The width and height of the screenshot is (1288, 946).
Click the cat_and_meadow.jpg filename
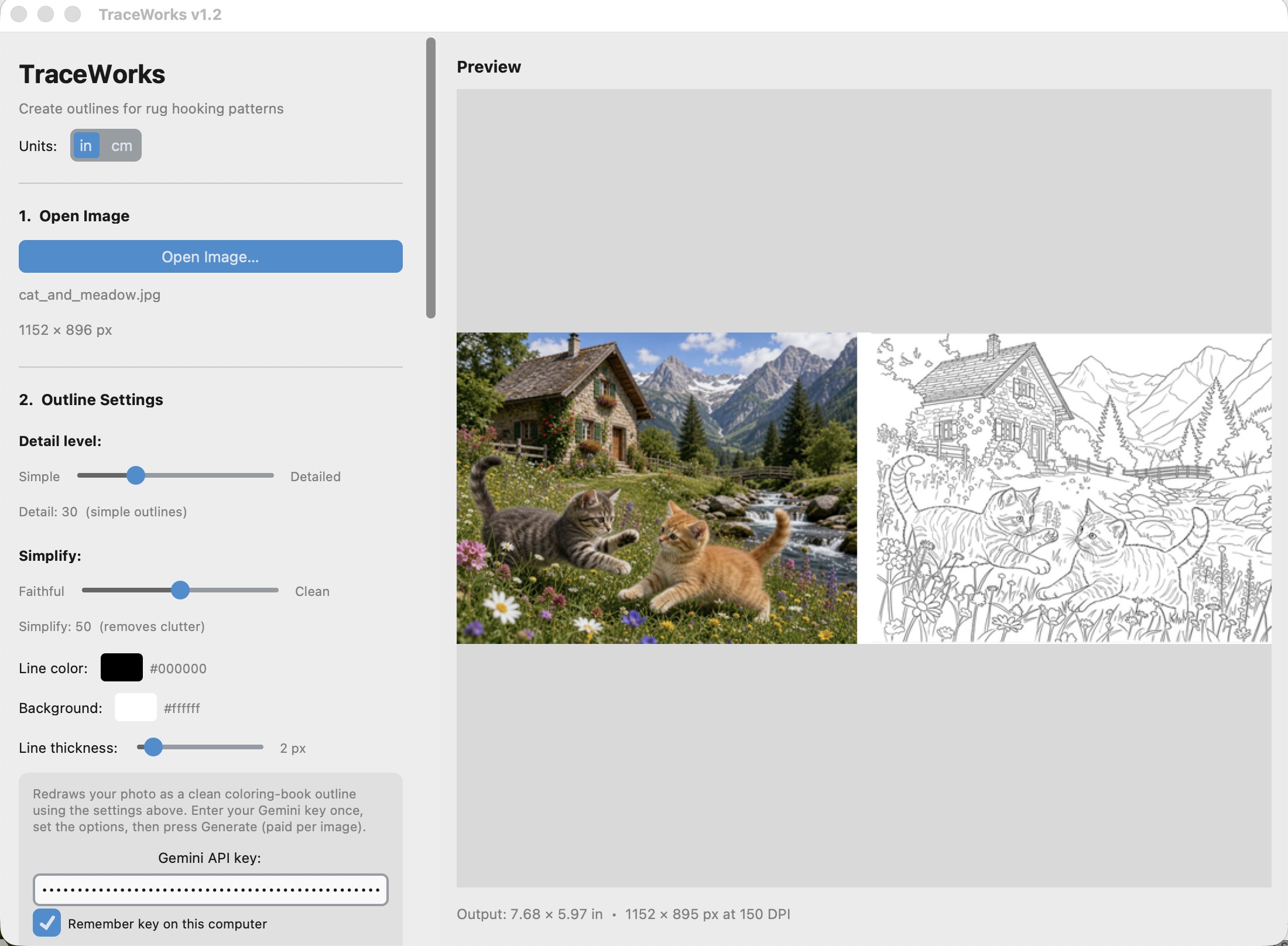[90, 294]
